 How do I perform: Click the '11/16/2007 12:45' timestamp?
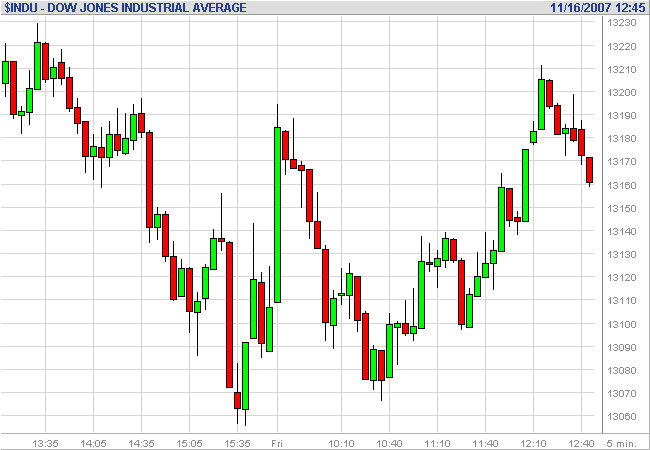click(x=597, y=7)
